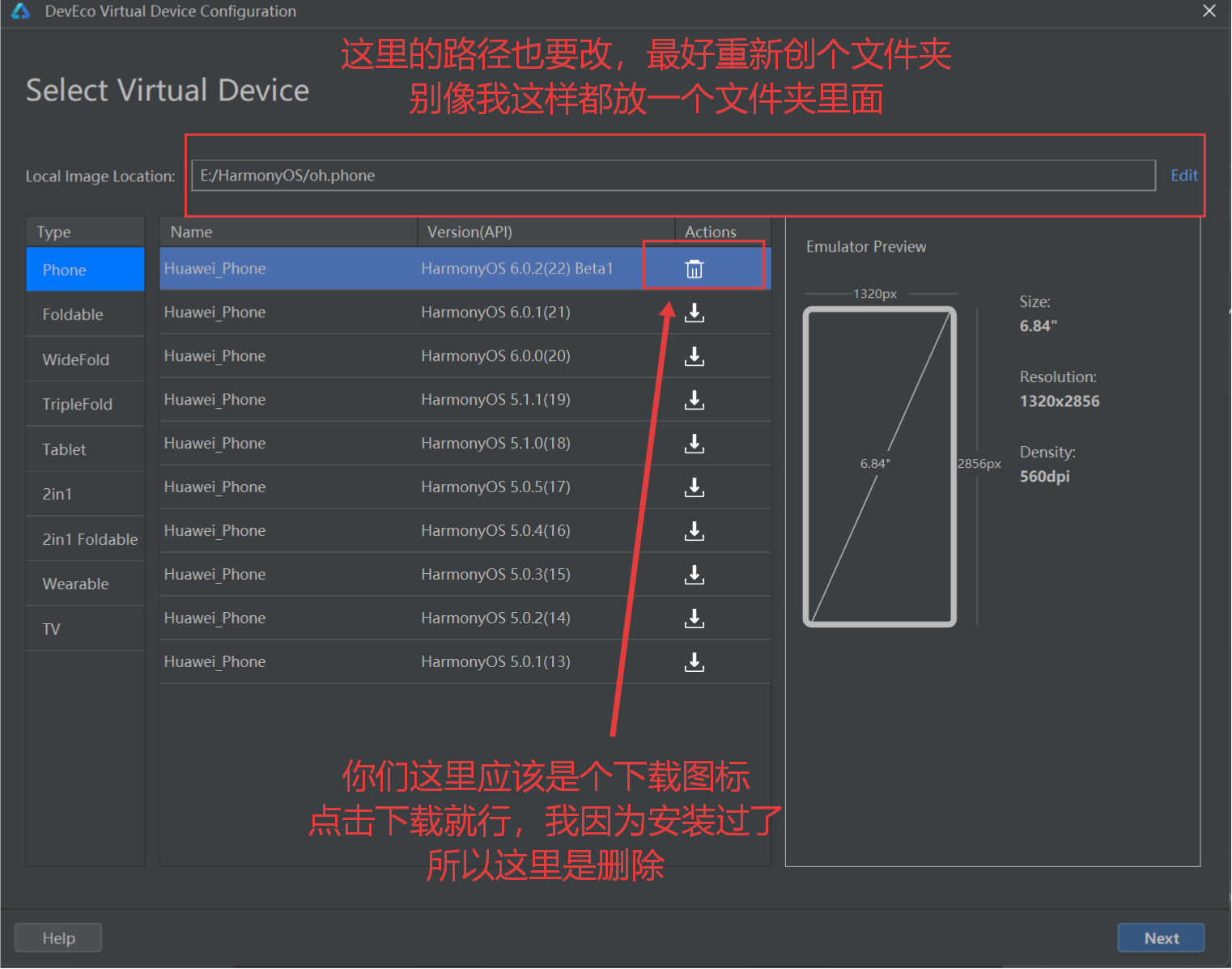Screen dimensions: 1232x969
Task: Click the 1320x2856 resolution value
Action: [1060, 402]
